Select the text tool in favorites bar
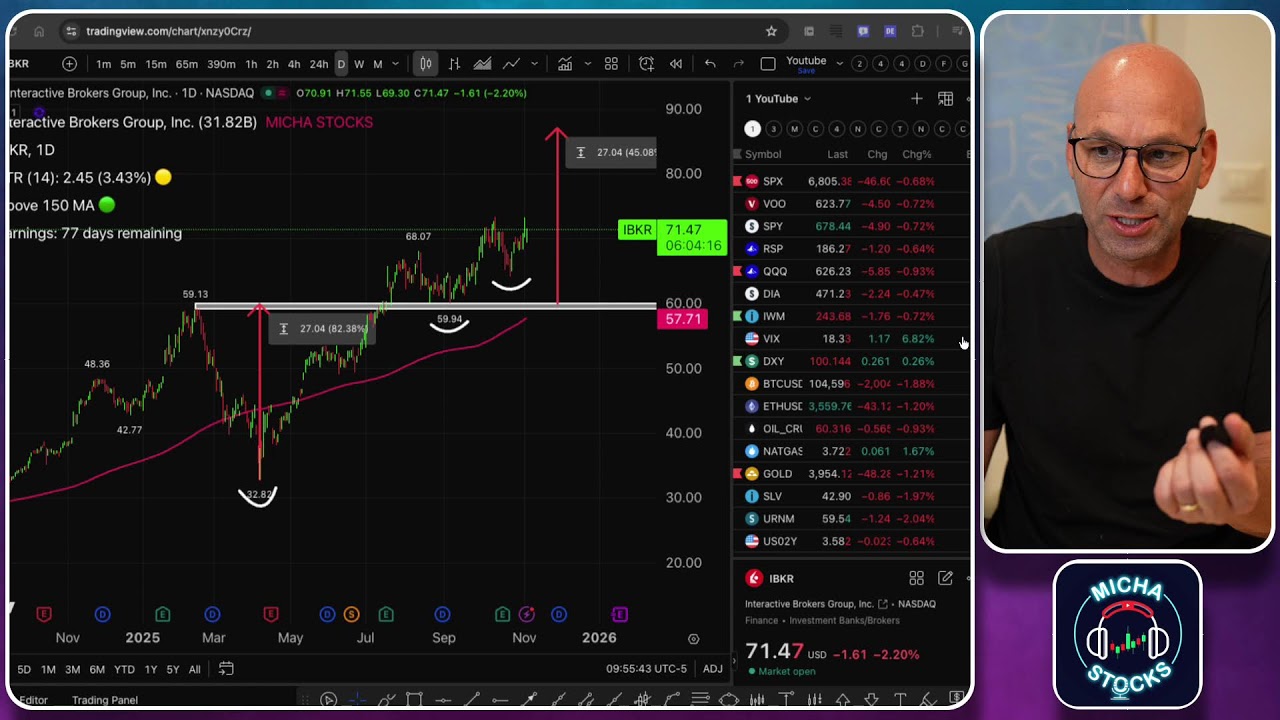Screen dimensions: 1280x720 pos(900,699)
